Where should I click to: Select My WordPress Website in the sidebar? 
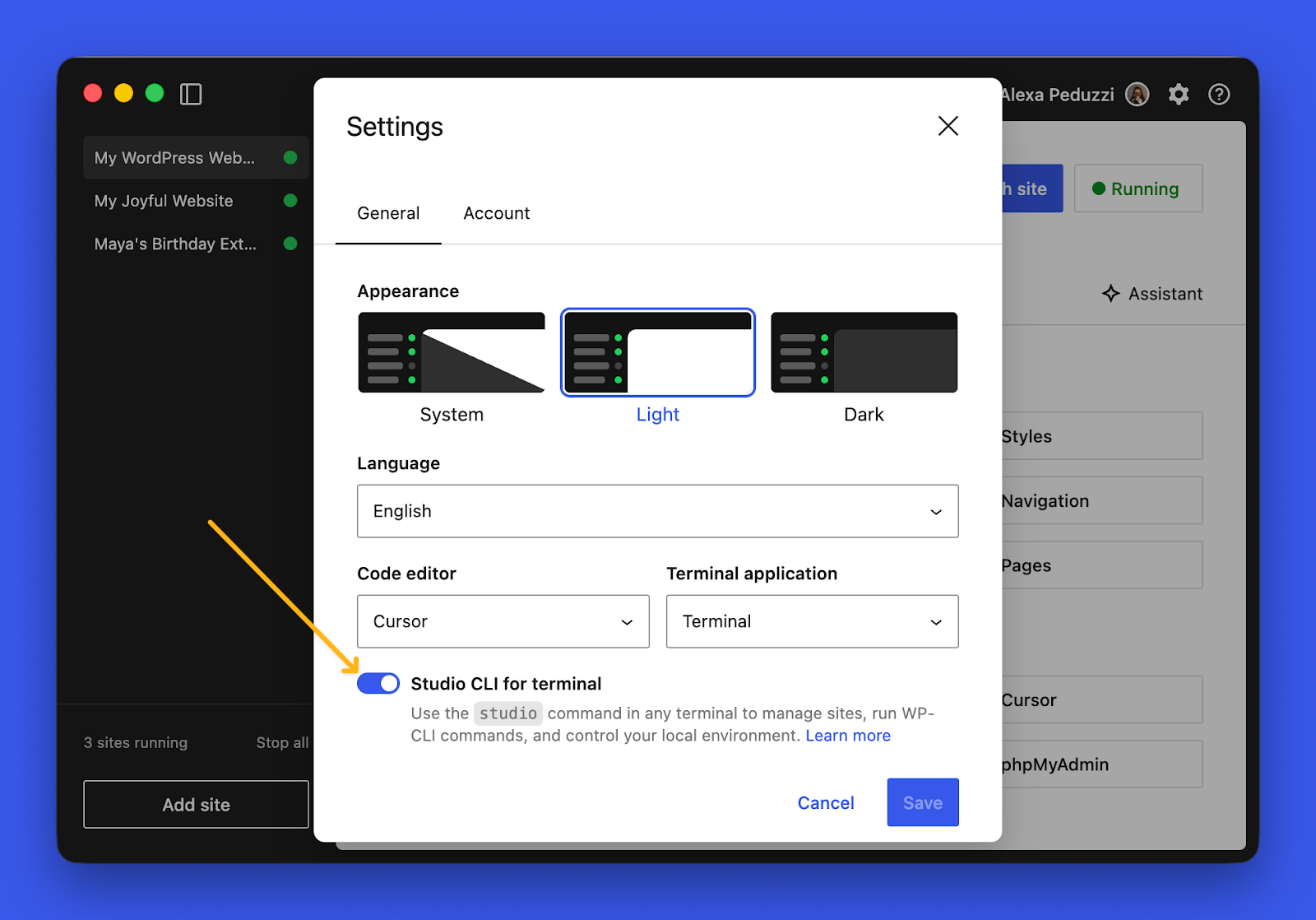coord(174,157)
